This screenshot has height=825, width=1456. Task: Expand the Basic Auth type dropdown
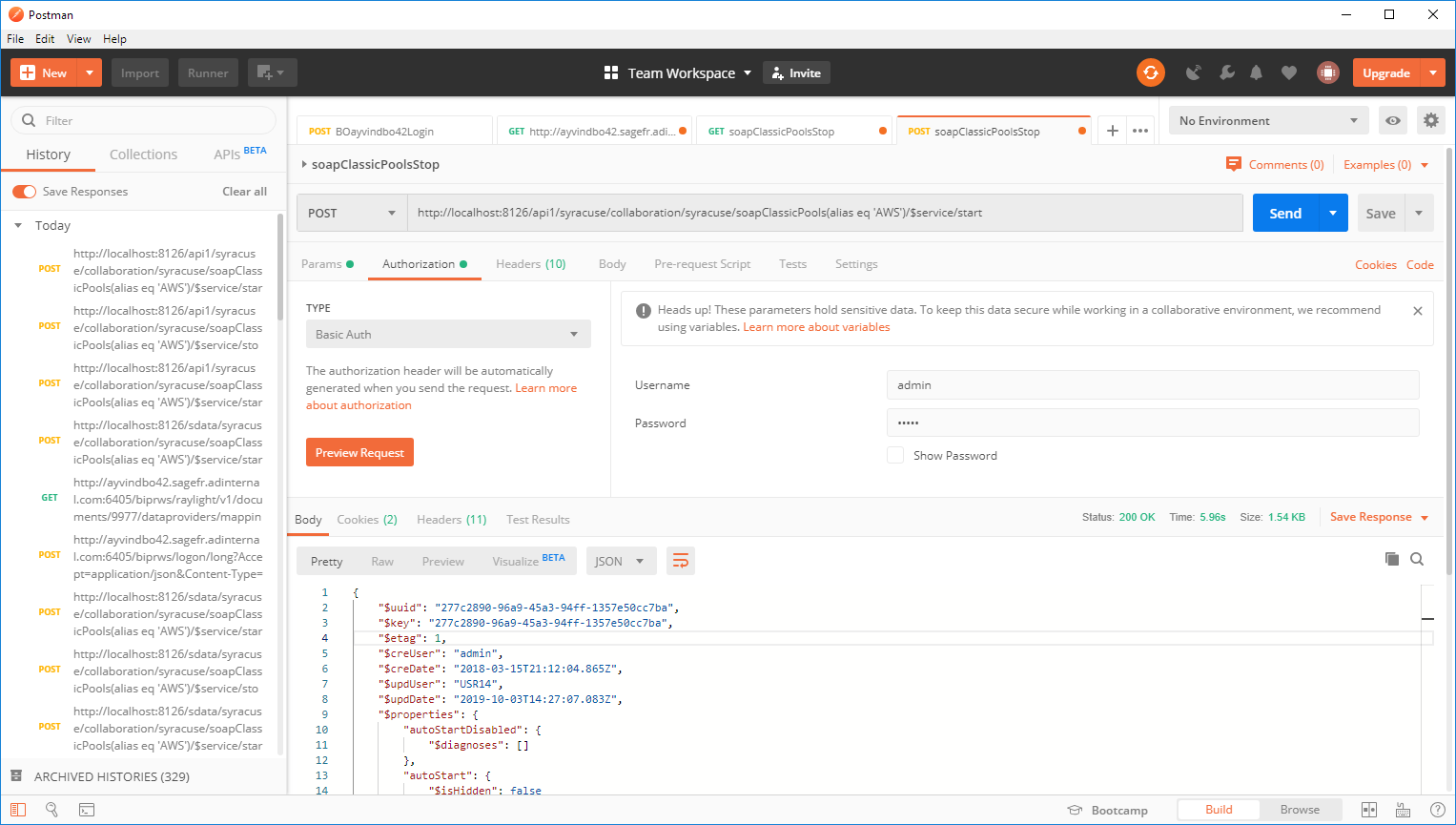coord(447,335)
